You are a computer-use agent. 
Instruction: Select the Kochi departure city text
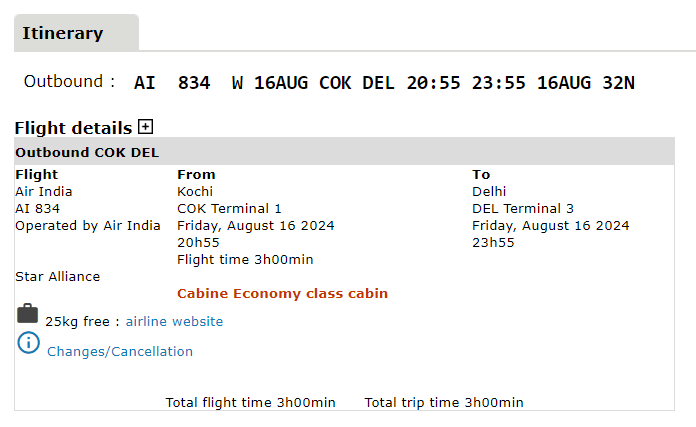[x=195, y=191]
